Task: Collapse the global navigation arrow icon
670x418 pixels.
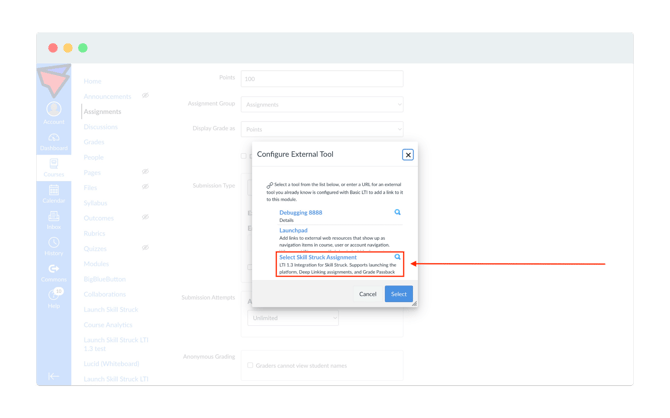Action: [54, 376]
